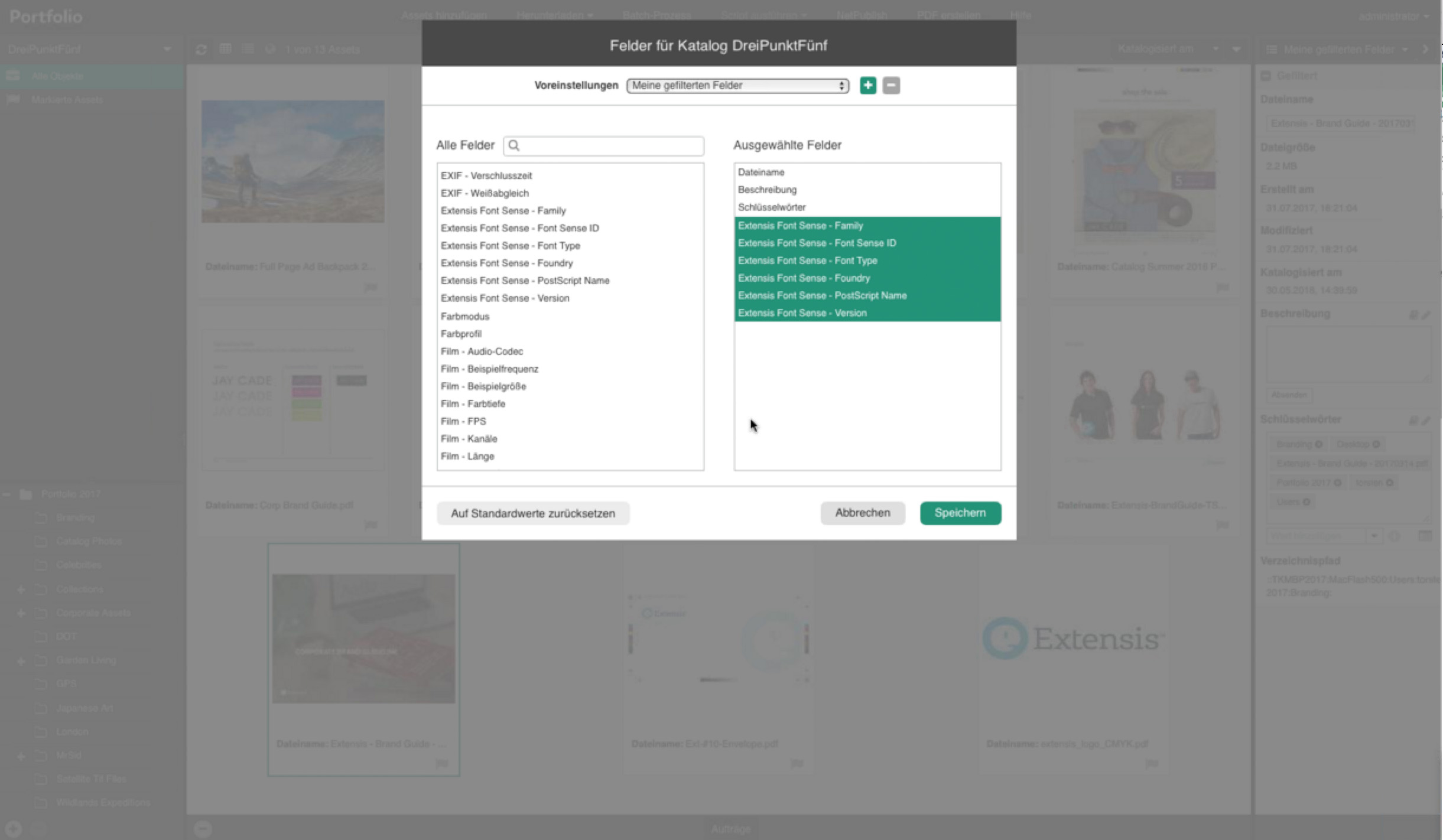Click the pencil edit icon beside Beschreibung
Viewport: 1443px width, 840px height.
click(x=1426, y=314)
